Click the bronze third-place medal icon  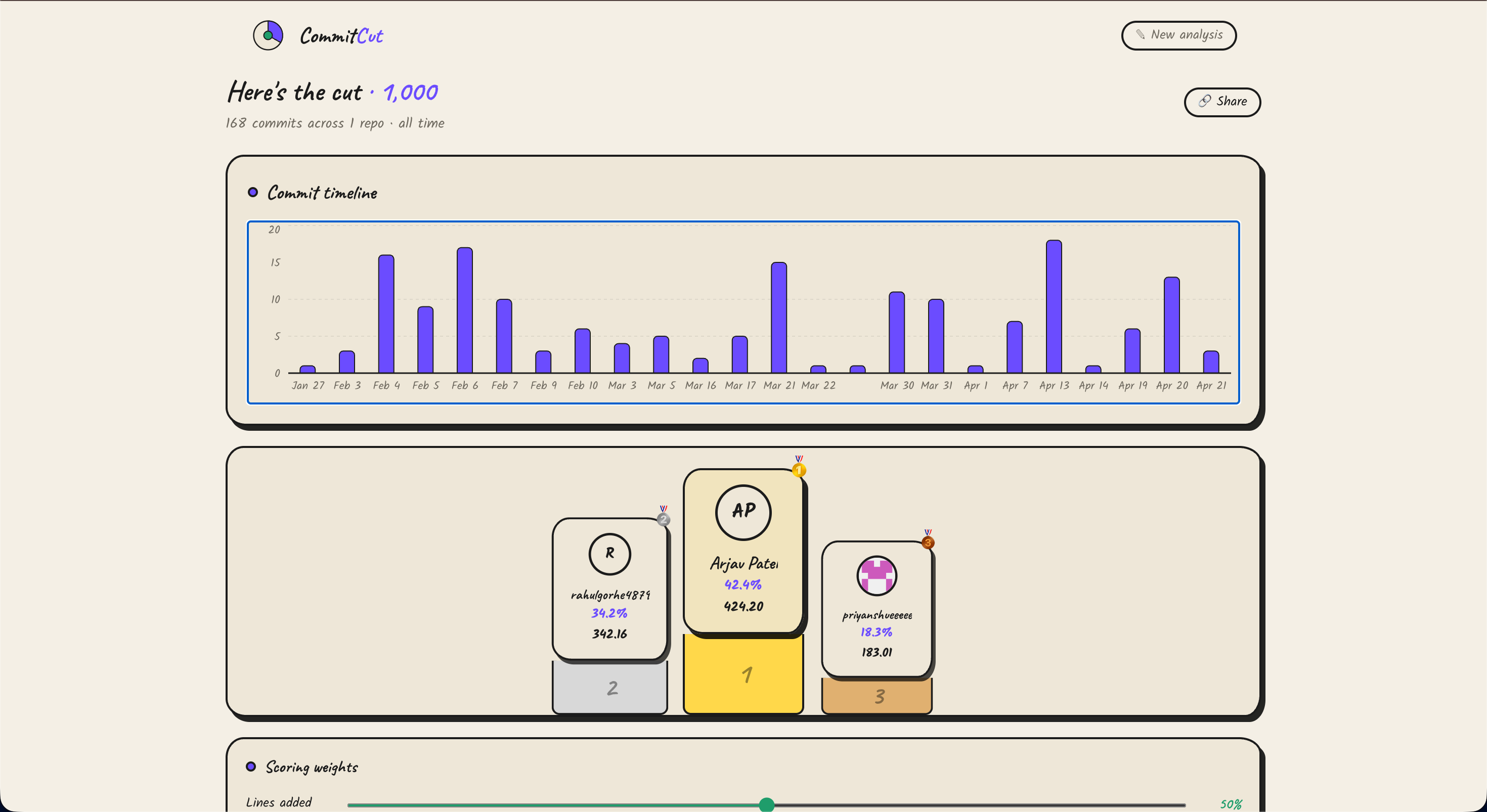(928, 539)
